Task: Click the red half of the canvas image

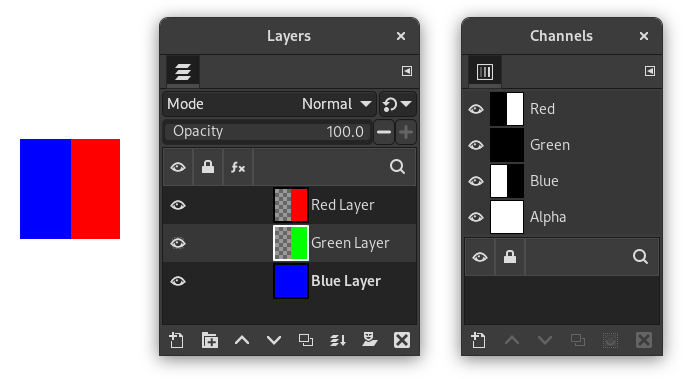Action: [95, 189]
